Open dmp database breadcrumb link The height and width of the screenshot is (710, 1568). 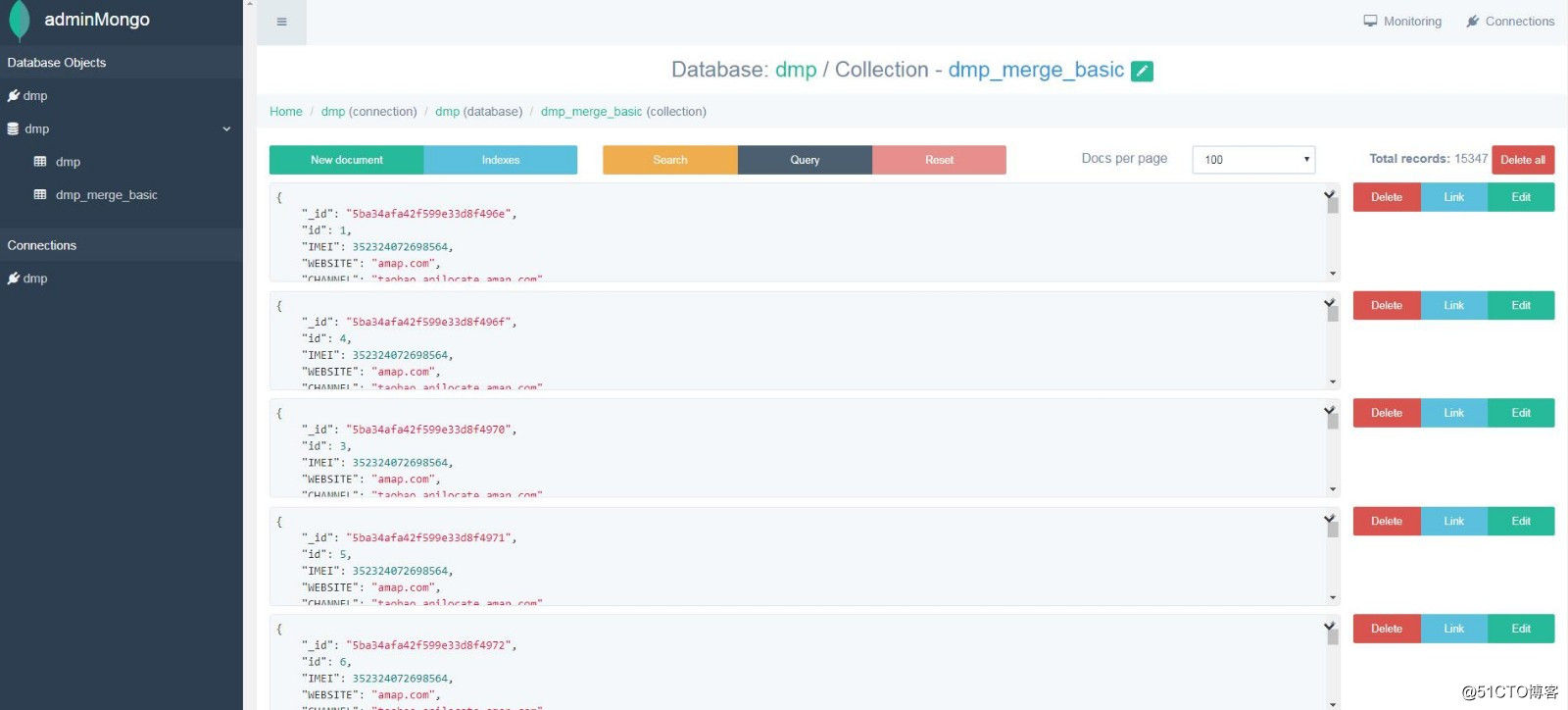447,112
